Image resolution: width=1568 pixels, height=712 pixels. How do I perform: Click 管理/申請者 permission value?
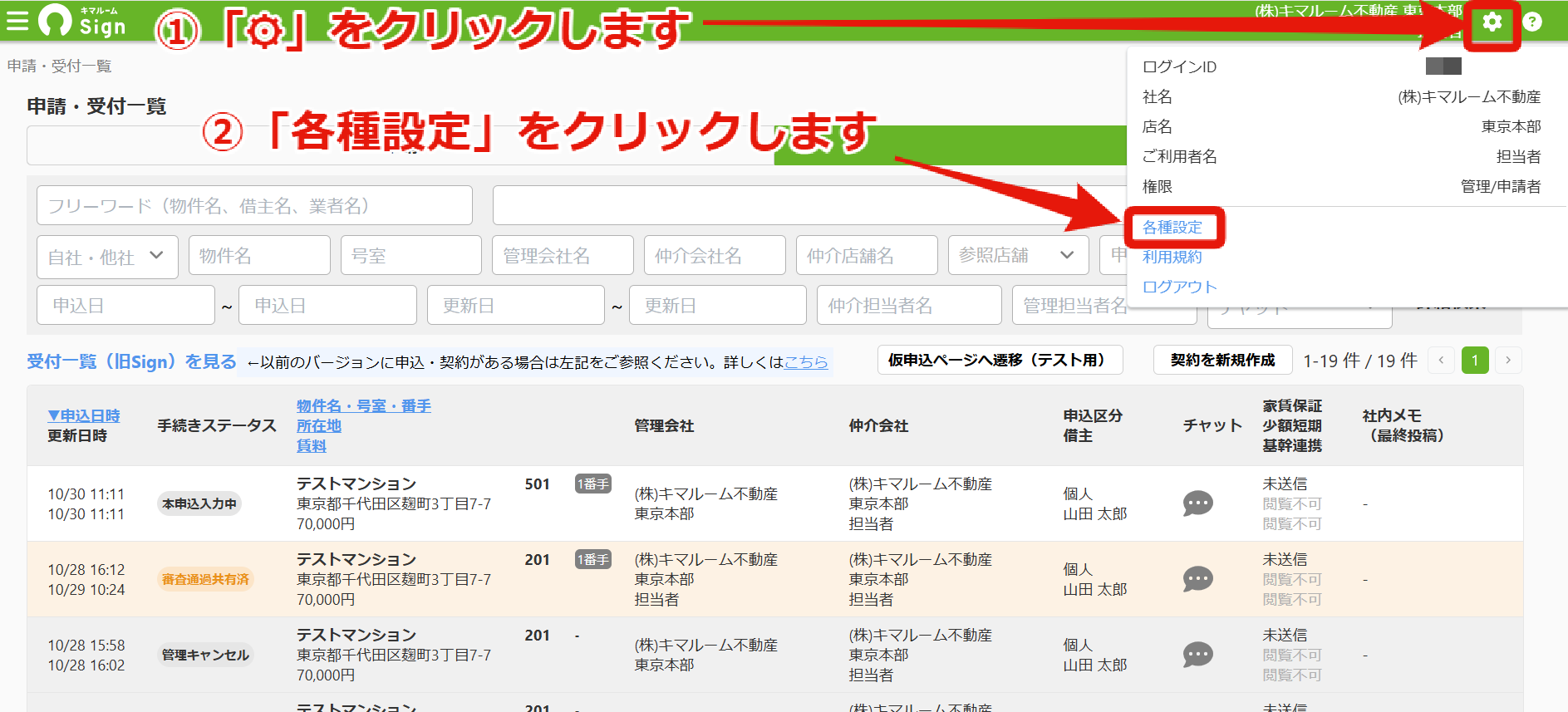tap(1501, 186)
